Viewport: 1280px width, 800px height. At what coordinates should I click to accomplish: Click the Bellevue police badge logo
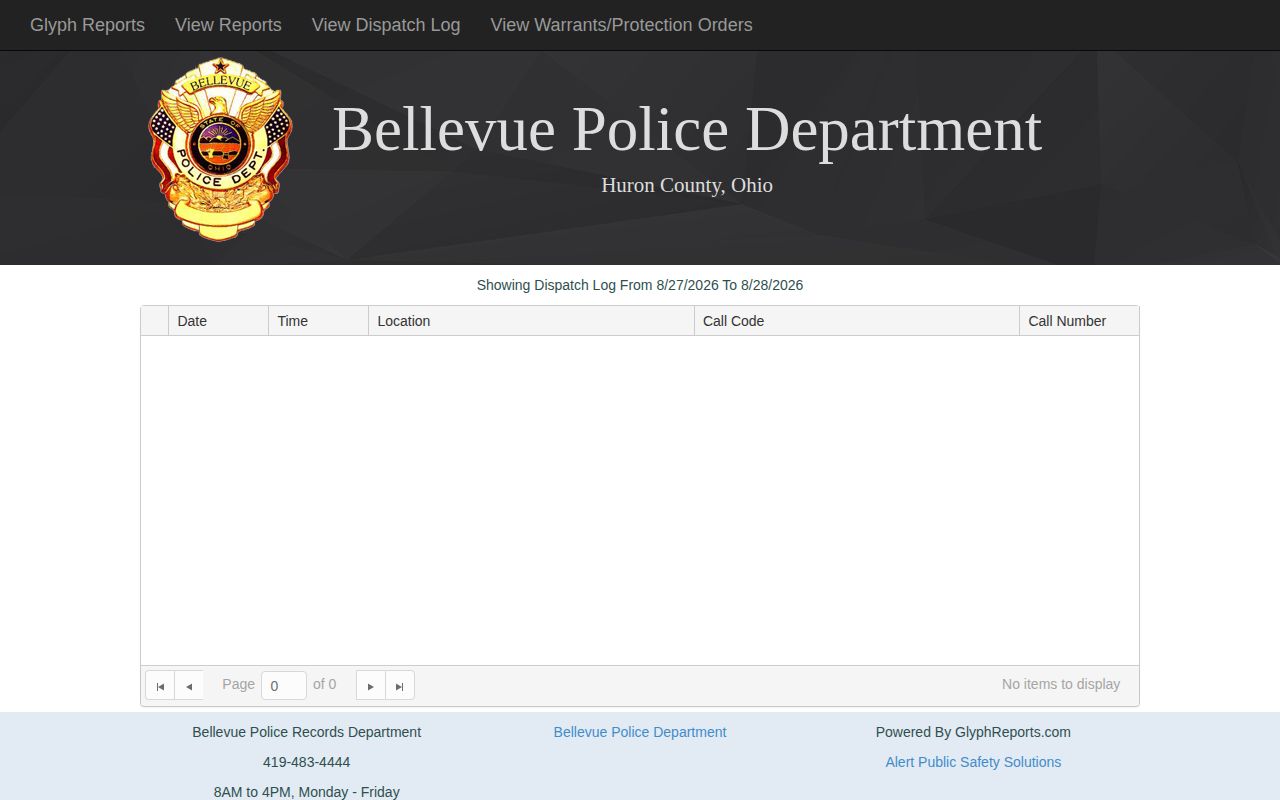point(220,149)
